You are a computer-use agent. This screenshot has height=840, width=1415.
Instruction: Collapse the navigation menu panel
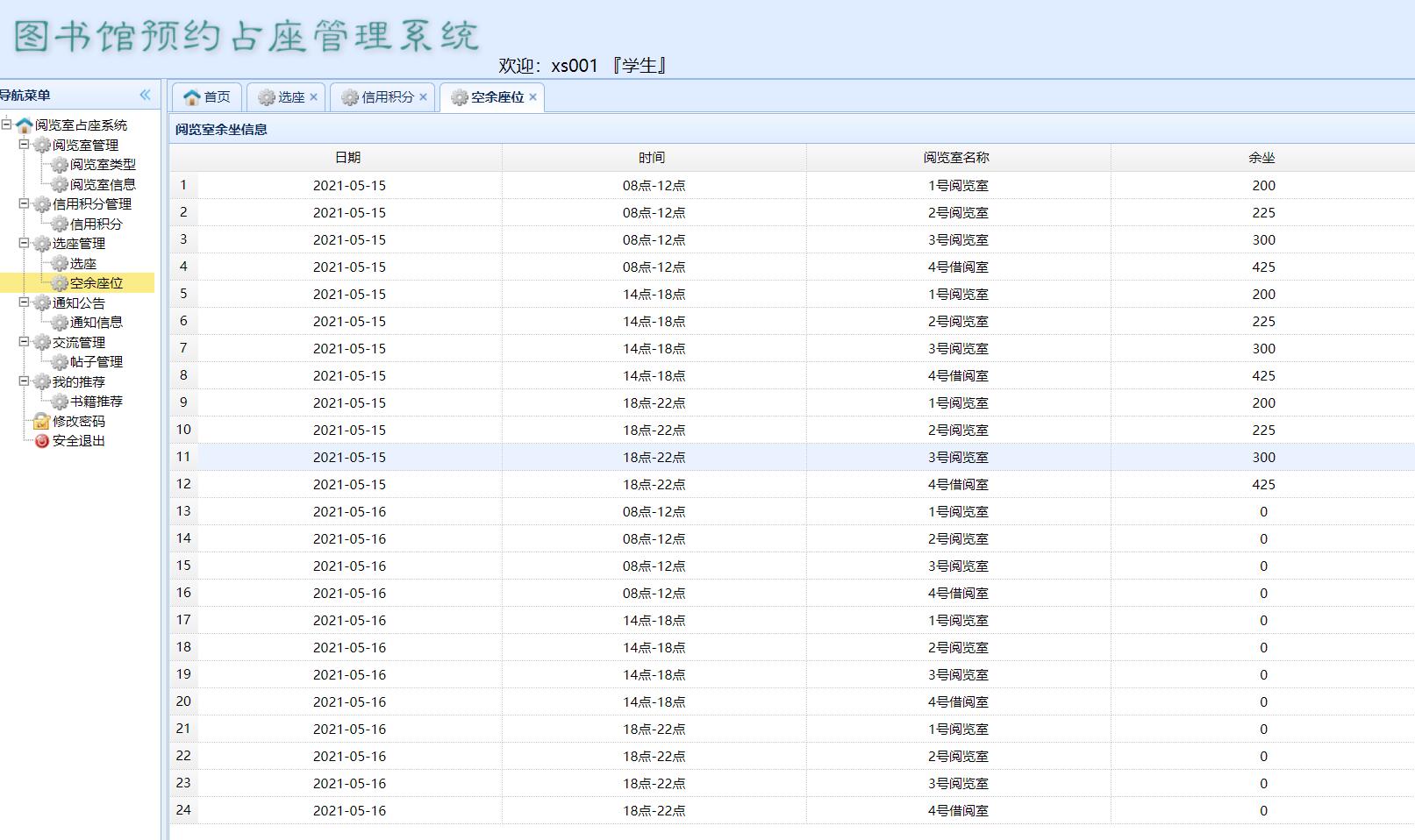point(145,95)
